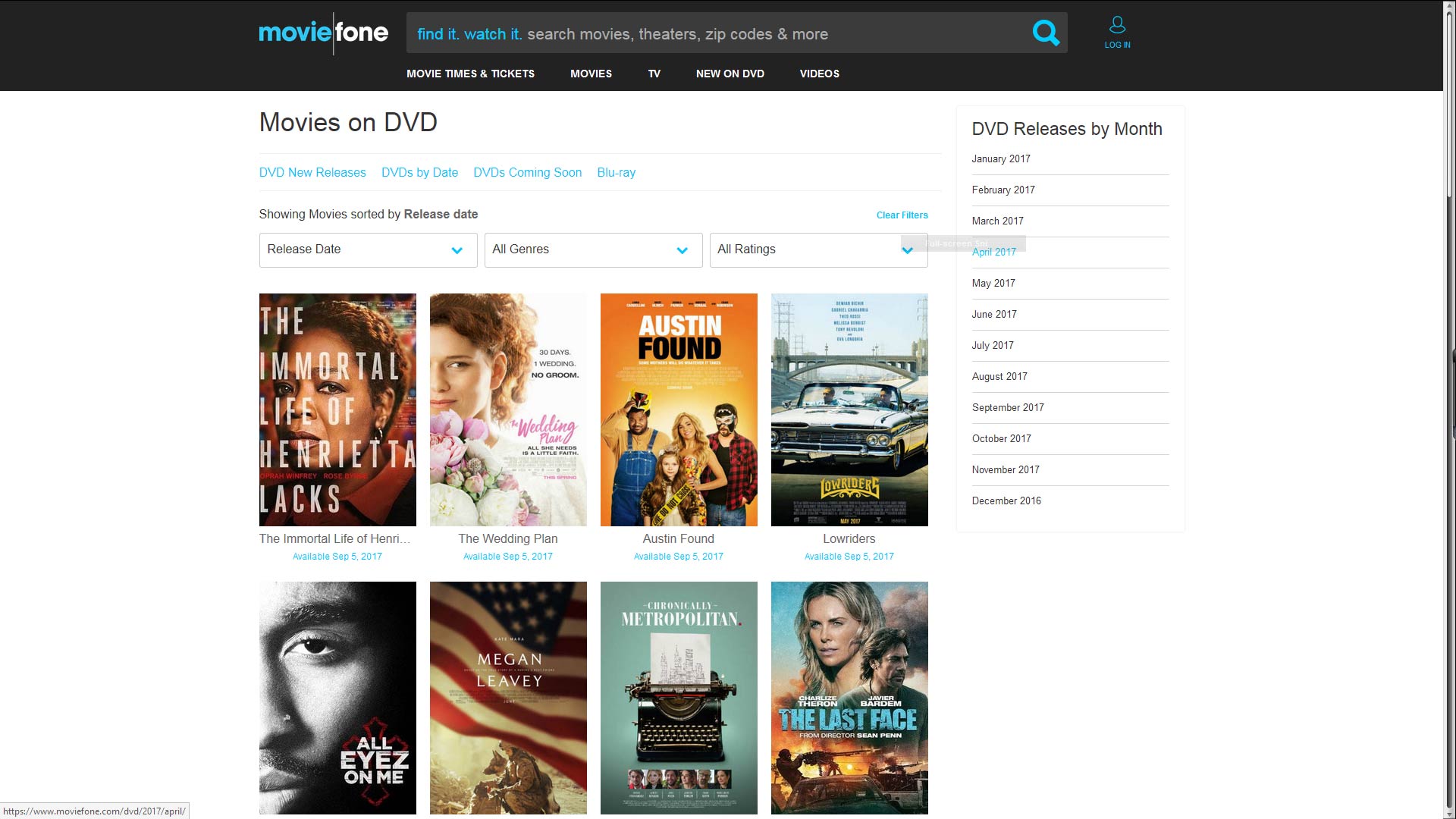
Task: Open the Videos menu item
Action: [819, 74]
